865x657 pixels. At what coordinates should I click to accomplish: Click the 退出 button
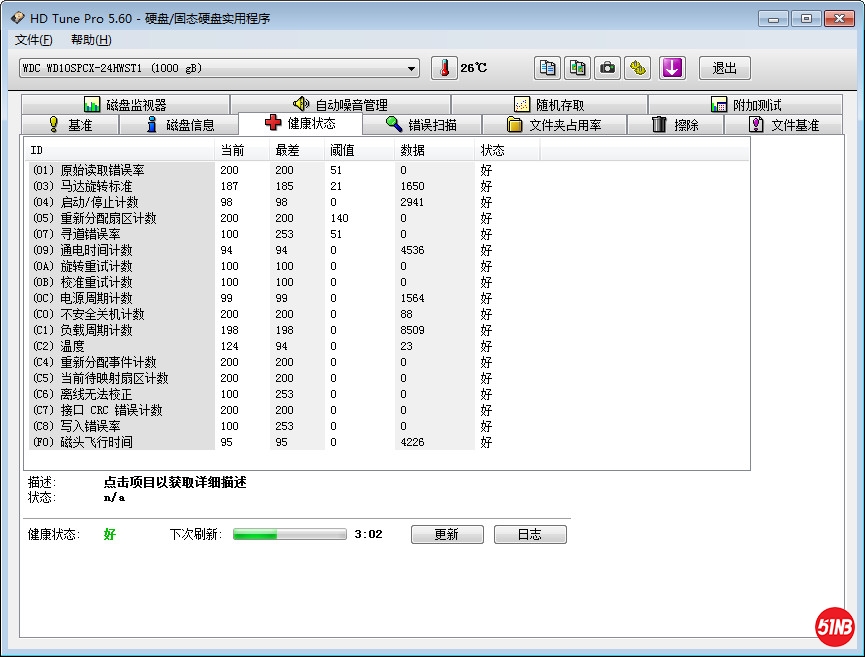click(724, 68)
